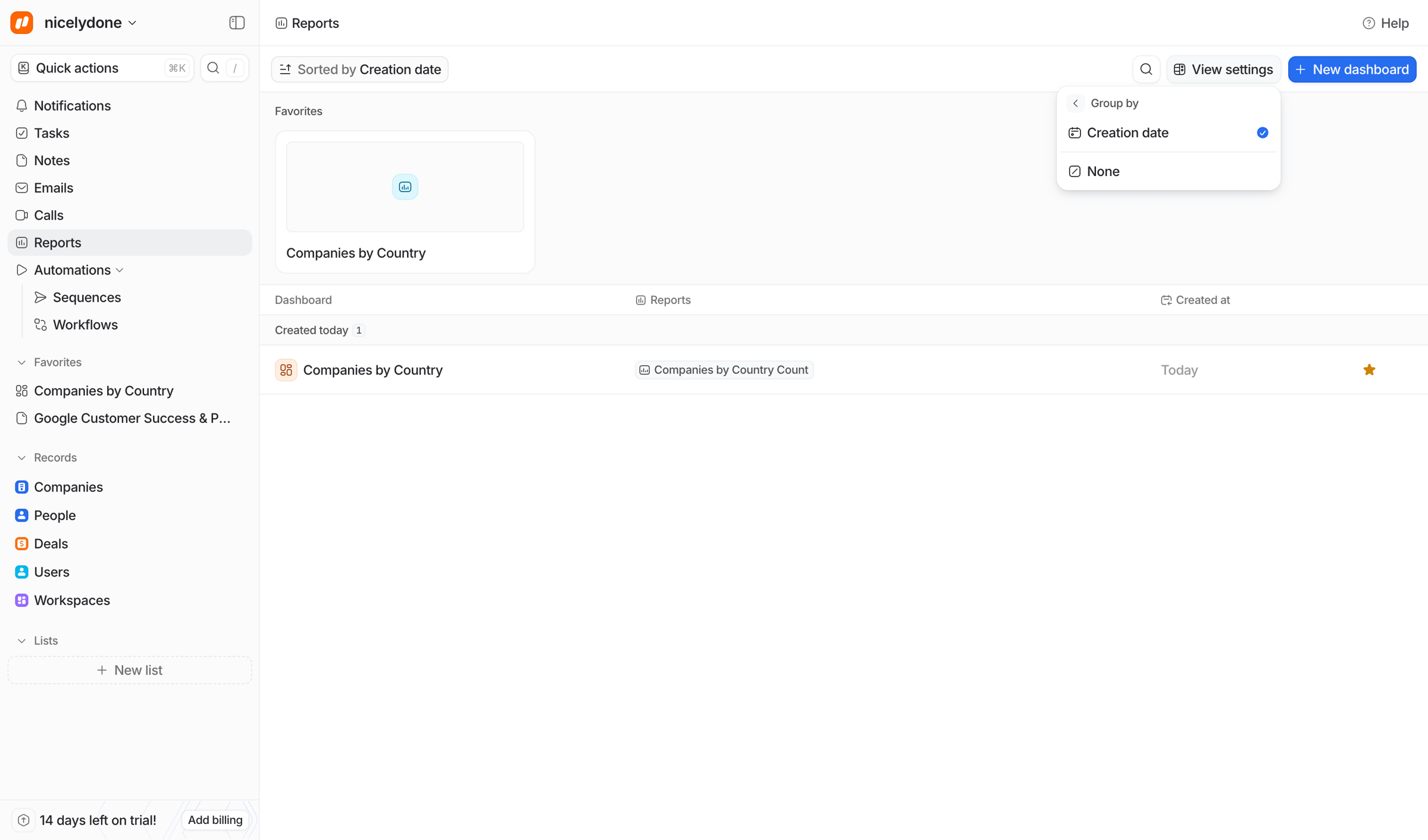Open the nicelydone workspace dropdown chevron
Viewport: 1428px width, 840px height.
click(x=133, y=23)
